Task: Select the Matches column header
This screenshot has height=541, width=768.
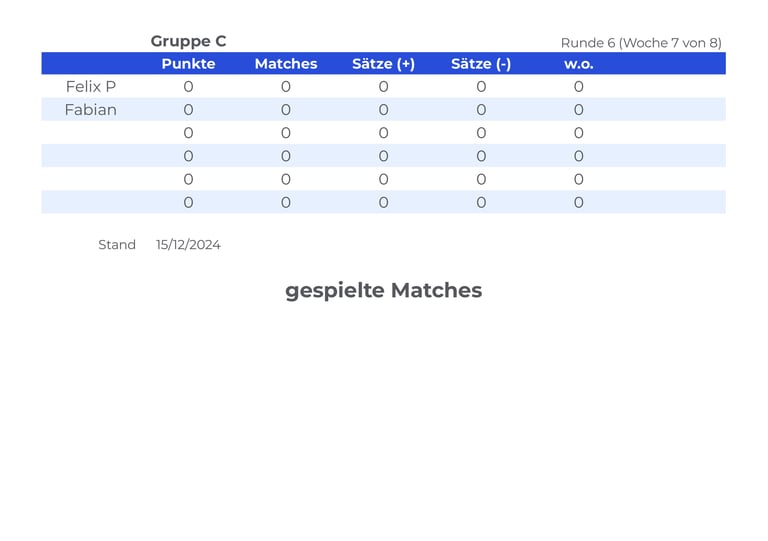Action: pyautogui.click(x=286, y=64)
